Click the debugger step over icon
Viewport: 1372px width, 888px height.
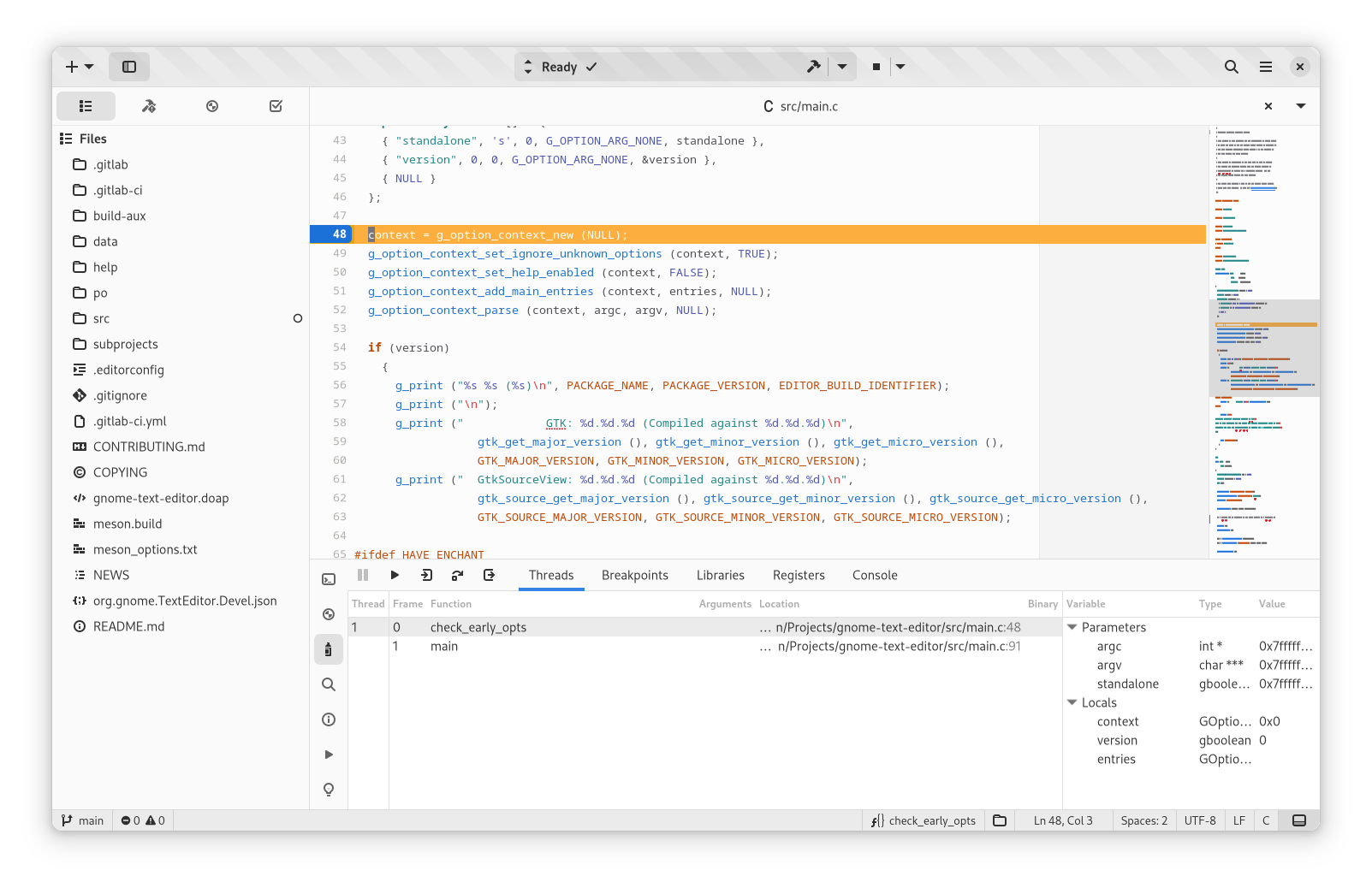pyautogui.click(x=457, y=575)
